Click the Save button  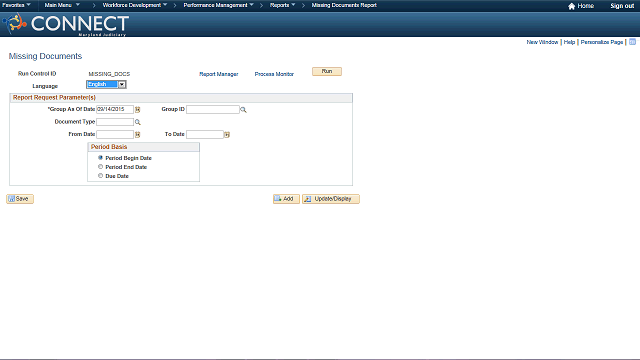tap(20, 199)
